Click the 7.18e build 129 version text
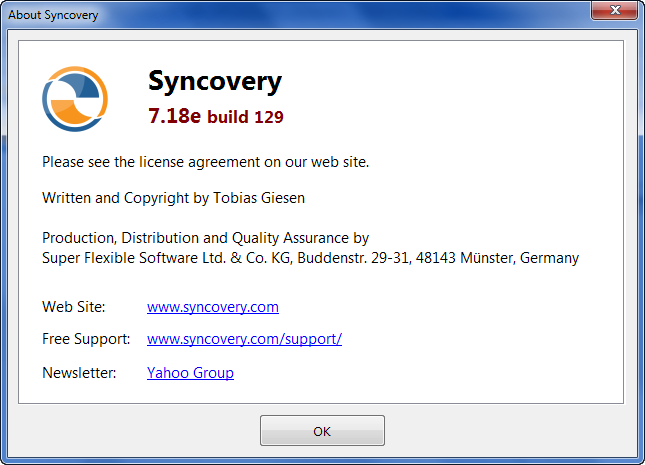Image resolution: width=645 pixels, height=465 pixels. coord(216,116)
